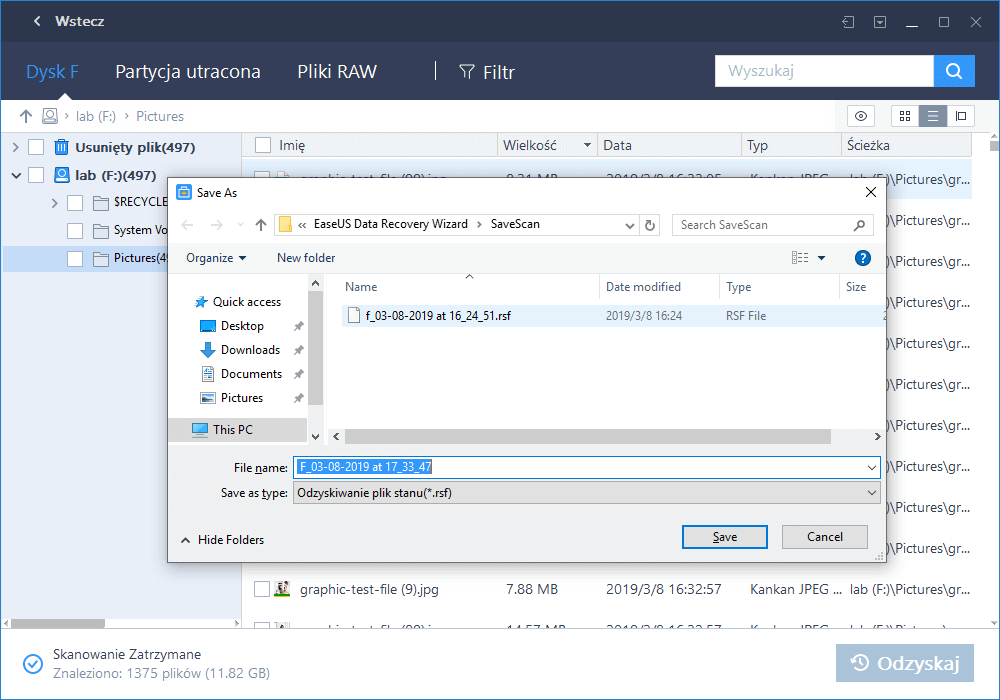This screenshot has height=700, width=1000.
Task: Switch to grid thumbnail view
Action: click(x=904, y=116)
